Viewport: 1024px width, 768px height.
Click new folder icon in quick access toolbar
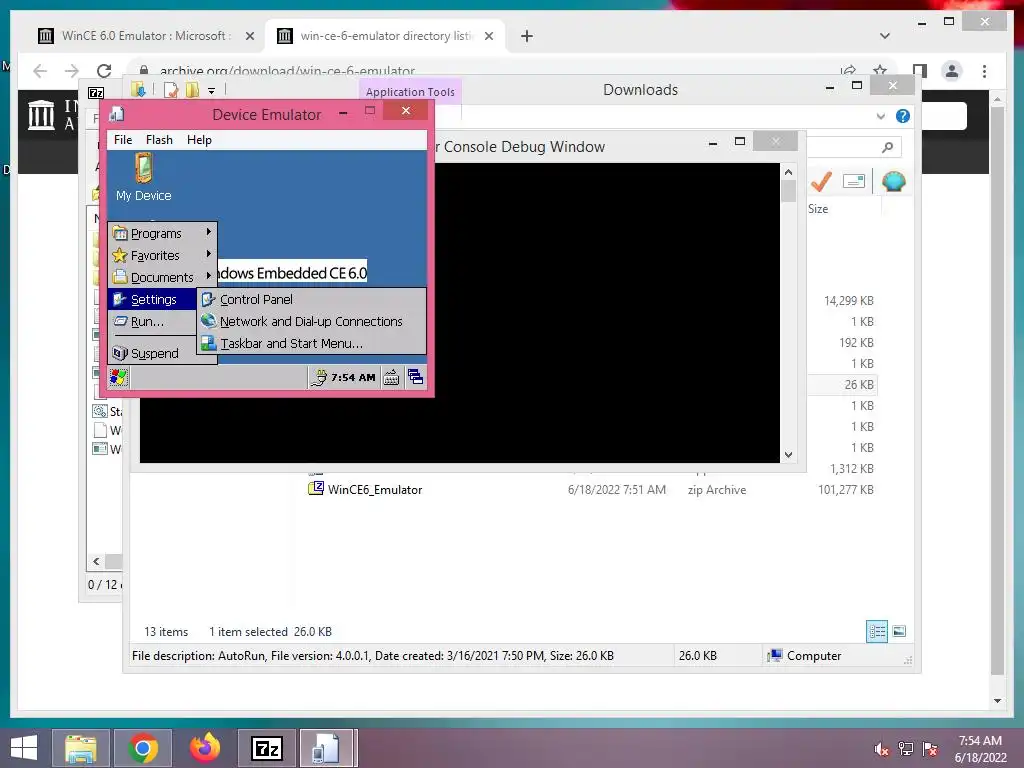pyautogui.click(x=192, y=90)
